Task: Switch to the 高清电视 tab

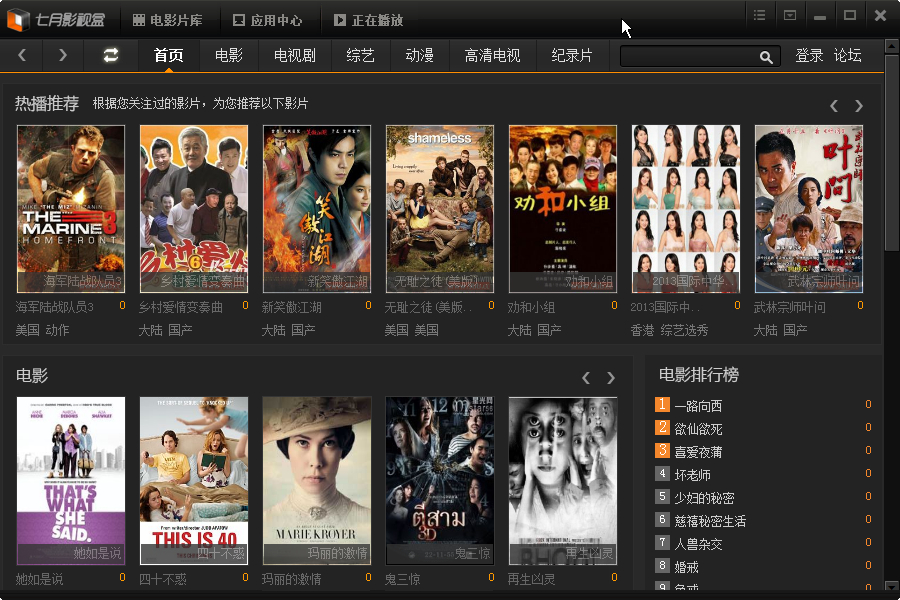Action: [x=492, y=55]
